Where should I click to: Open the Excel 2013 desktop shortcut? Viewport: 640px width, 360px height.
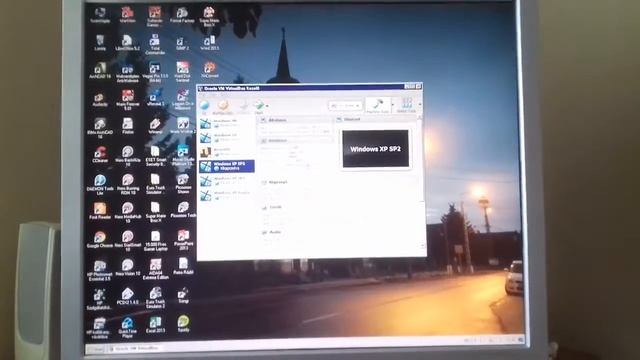(155, 325)
